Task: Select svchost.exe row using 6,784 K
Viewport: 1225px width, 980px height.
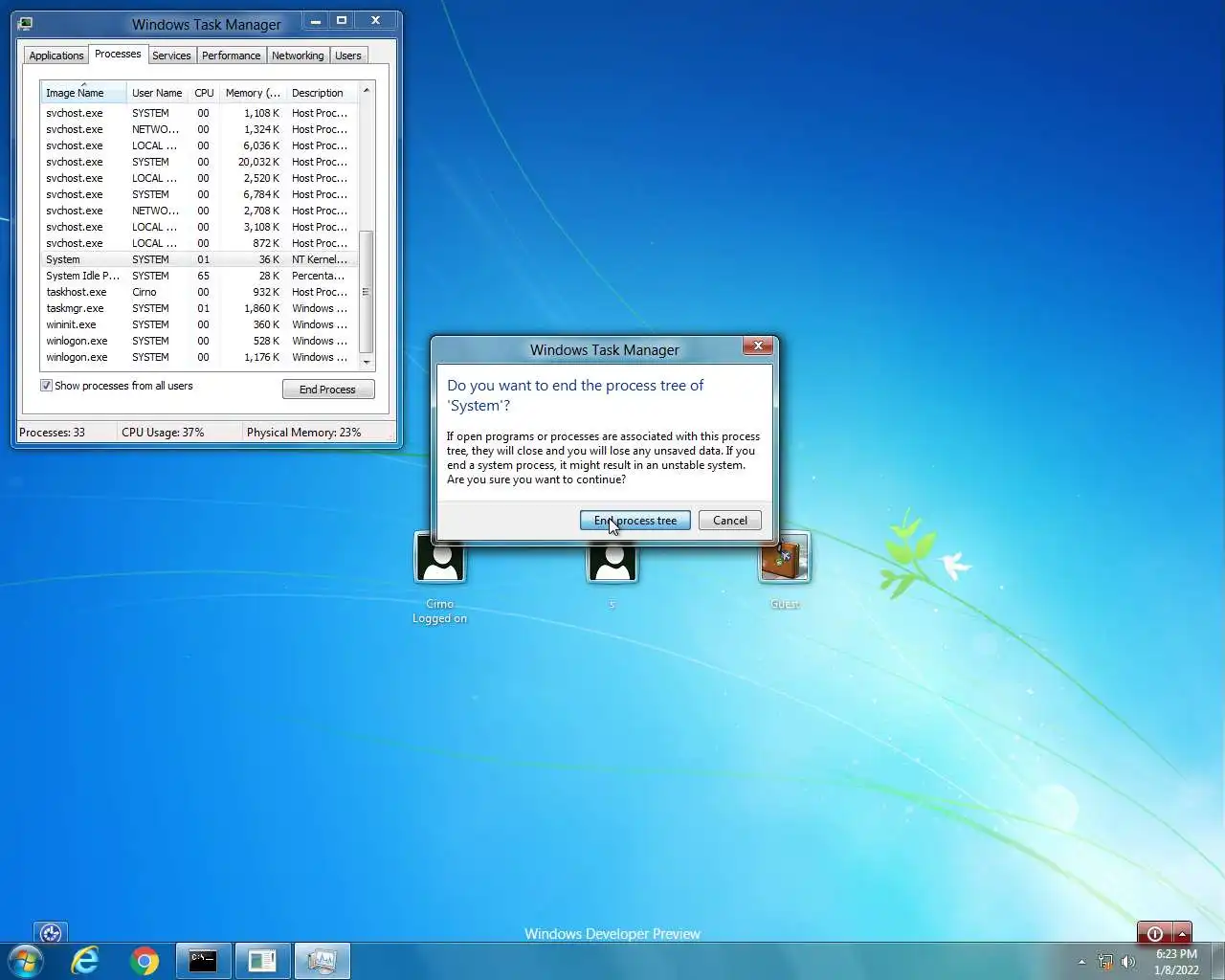Action: 199,194
